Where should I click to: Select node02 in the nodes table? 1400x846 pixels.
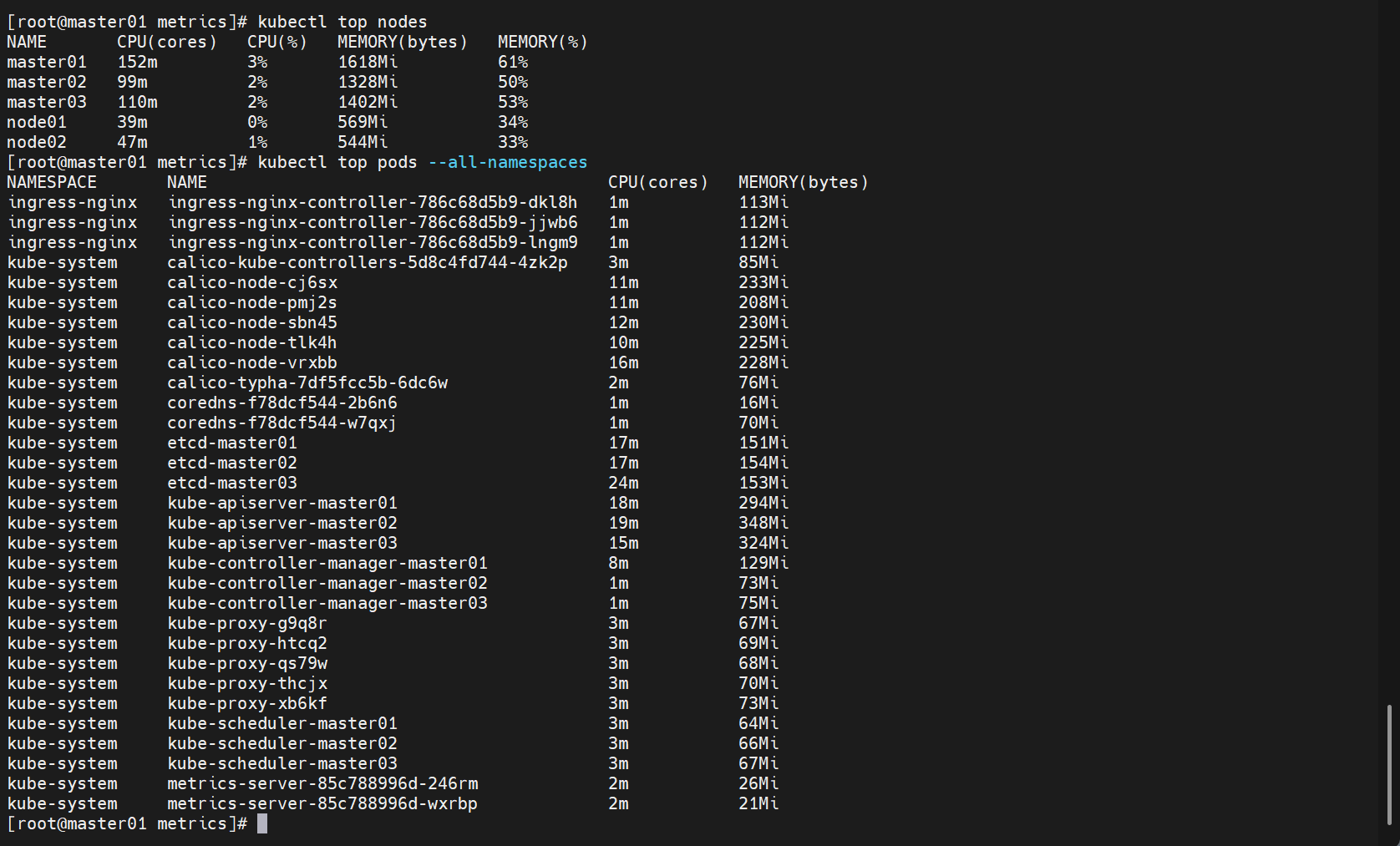click(37, 142)
